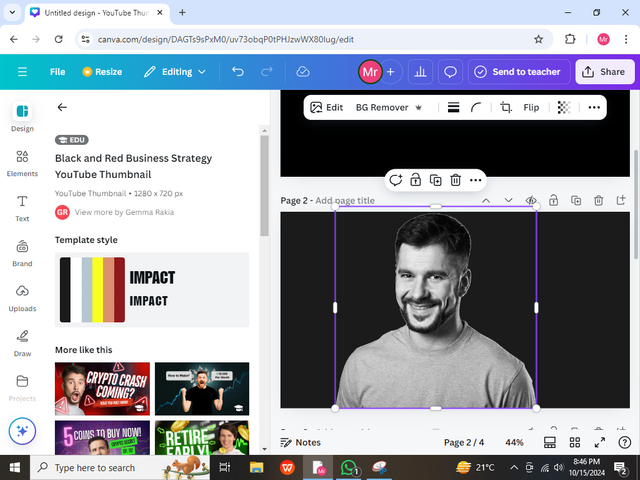Open the Projects panel
Screen dimensions: 640x480
click(22, 388)
